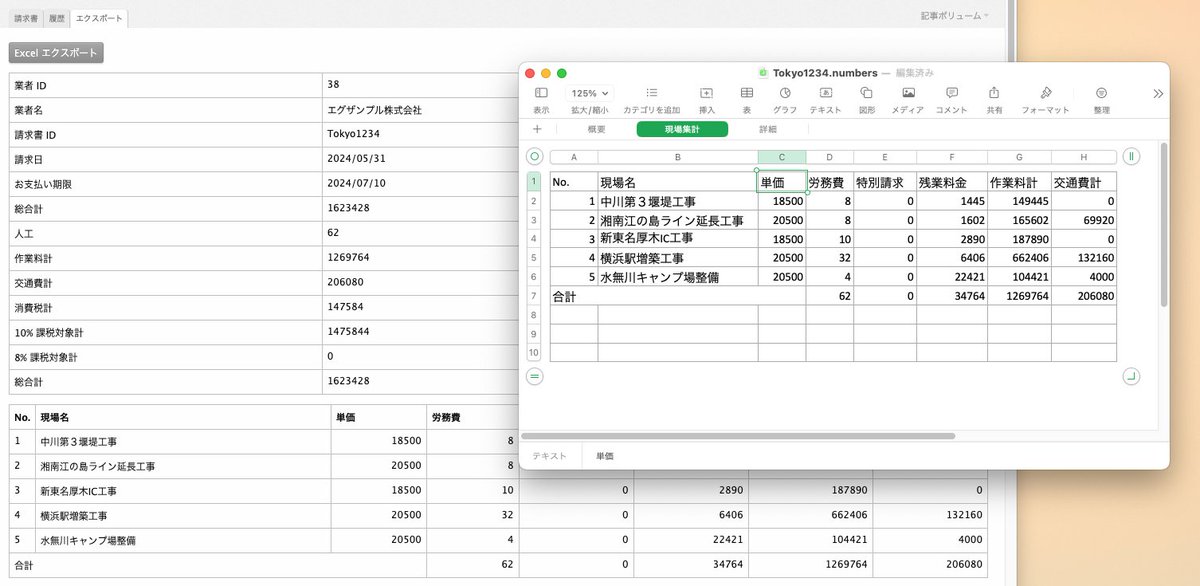The image size is (1200, 586).
Task: Select the エクスポート tab in browser page
Action: (x=100, y=18)
